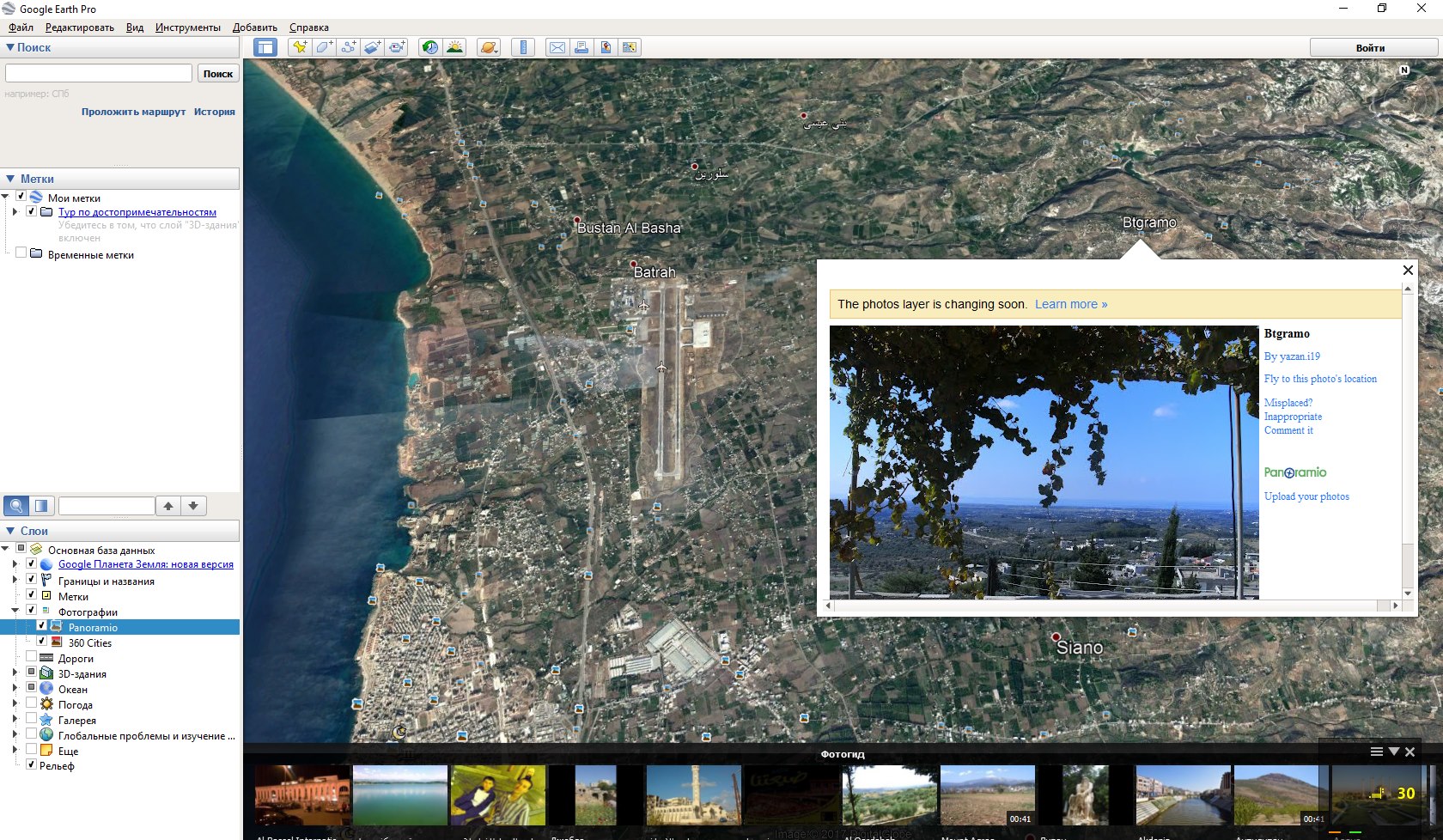Screen dimensions: 1443x840
Task: Collapse the Фотографии layer group
Action: point(15,611)
